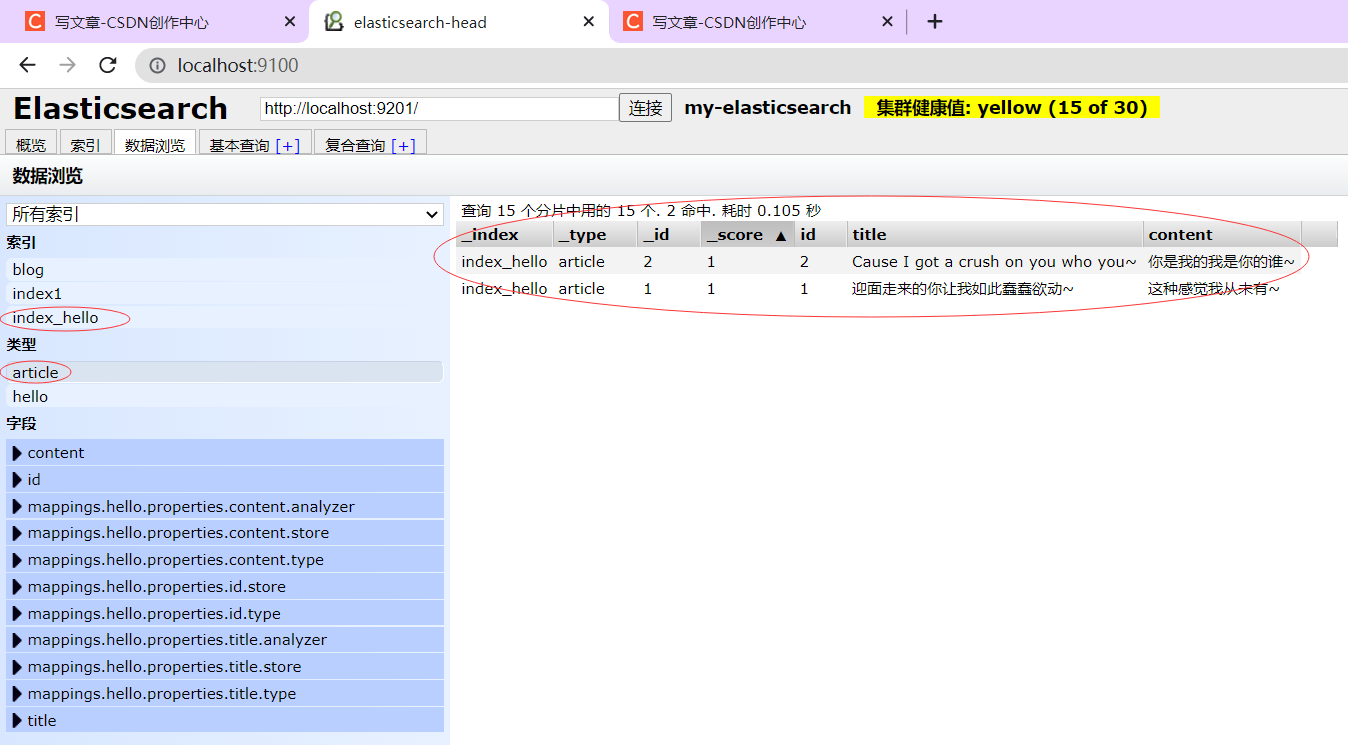Image resolution: width=1348 pixels, height=754 pixels.
Task: Open the 复合查询 tab
Action: 355,145
